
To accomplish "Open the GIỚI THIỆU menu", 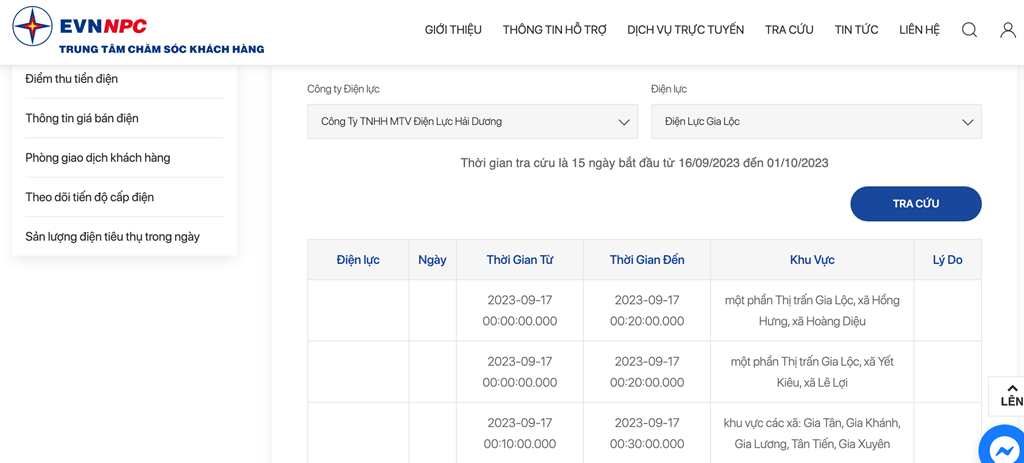I will pyautogui.click(x=453, y=29).
